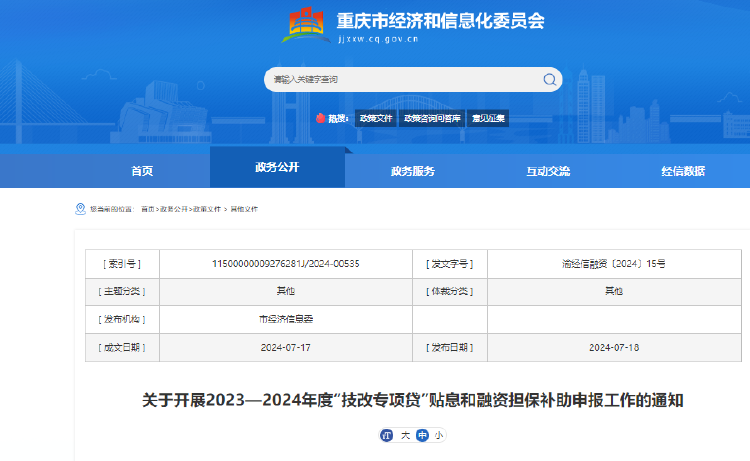The width and height of the screenshot is (750, 461).
Task: Open the 经信数据 navigation tab
Action: point(683,171)
